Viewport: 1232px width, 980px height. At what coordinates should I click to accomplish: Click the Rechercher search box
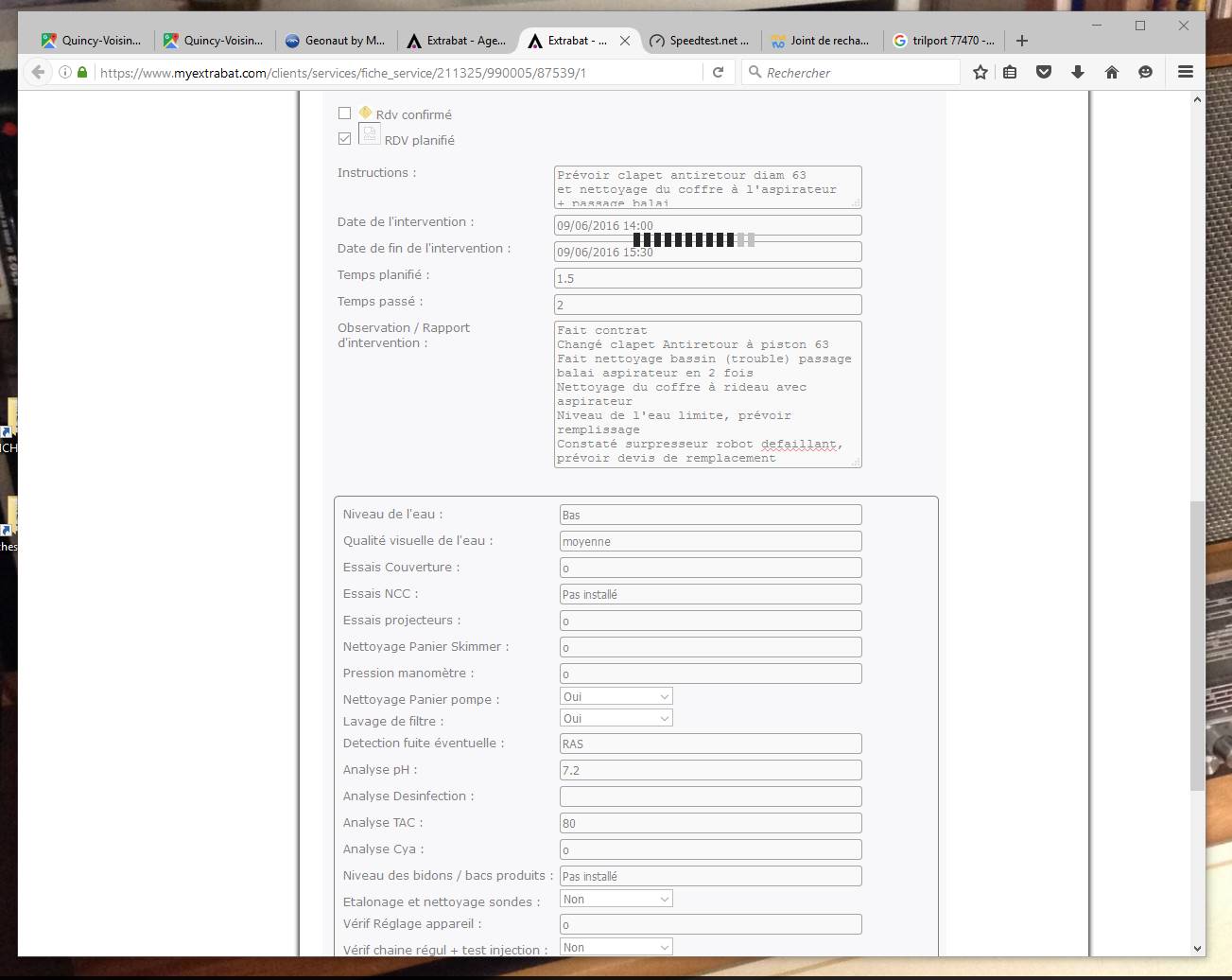click(x=851, y=72)
